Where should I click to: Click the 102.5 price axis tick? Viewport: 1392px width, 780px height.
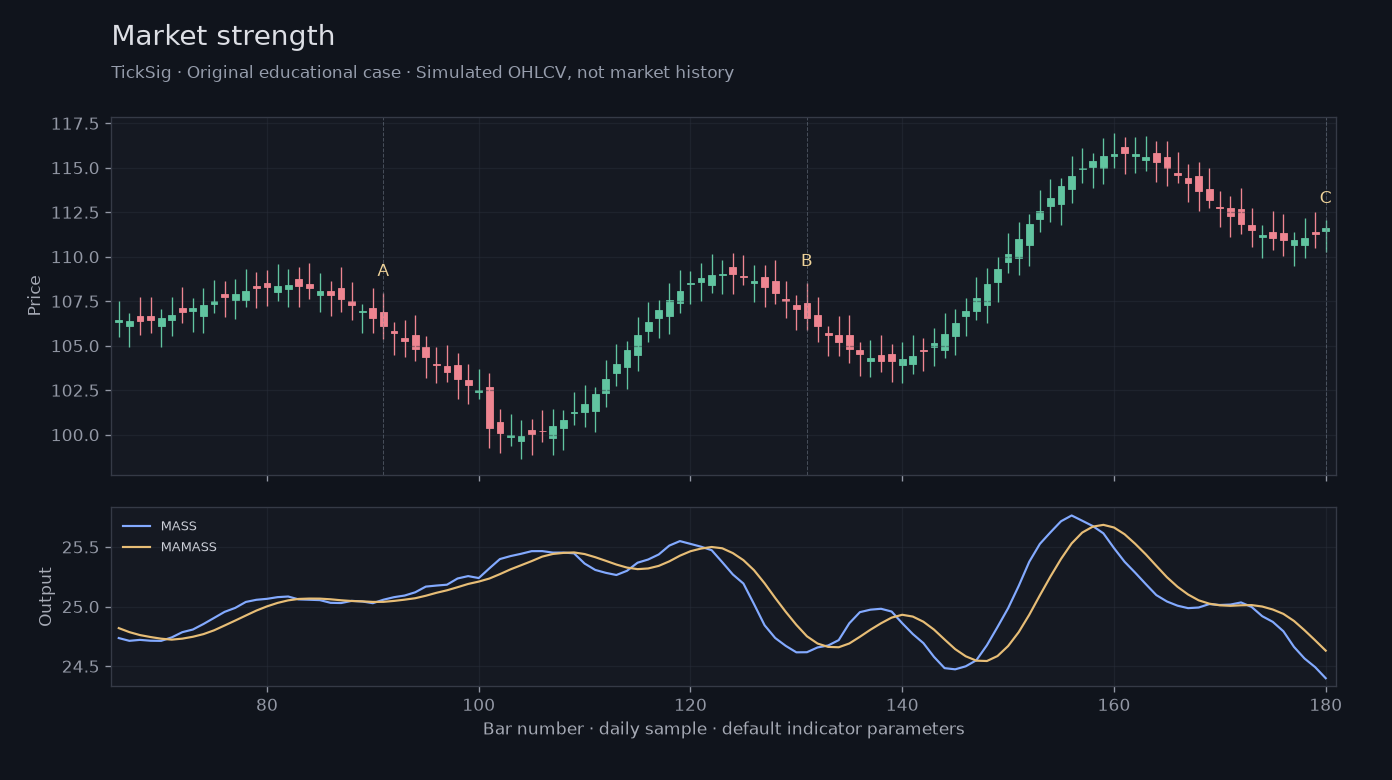click(x=75, y=391)
